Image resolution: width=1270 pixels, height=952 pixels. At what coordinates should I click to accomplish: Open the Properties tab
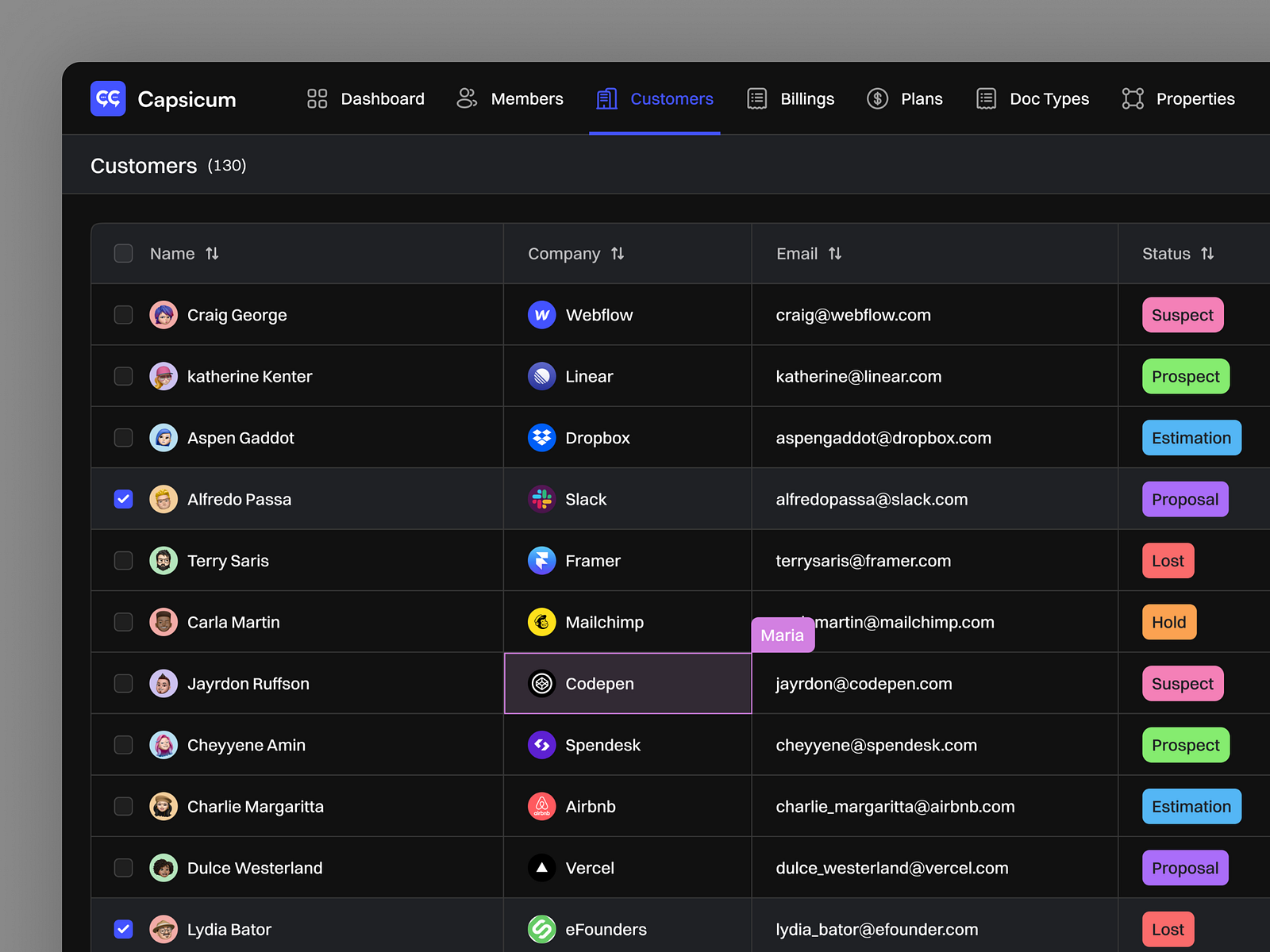coord(1179,99)
